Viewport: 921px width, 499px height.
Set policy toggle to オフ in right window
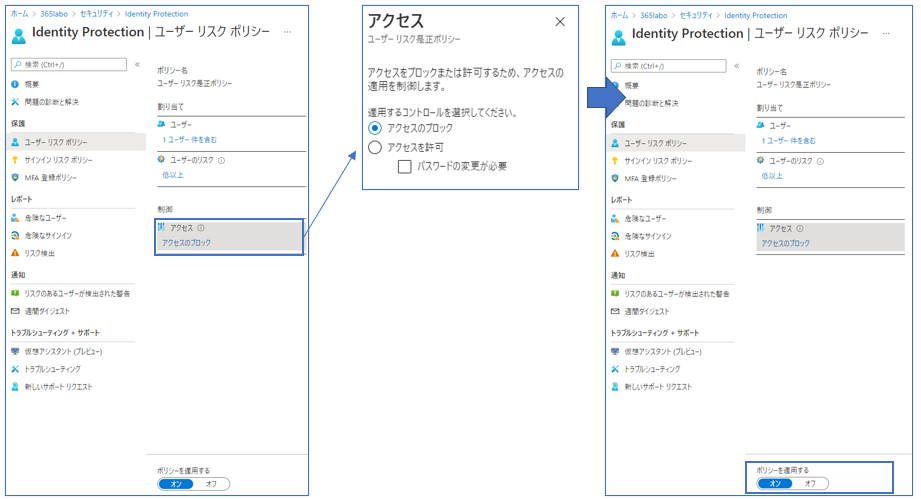[811, 484]
